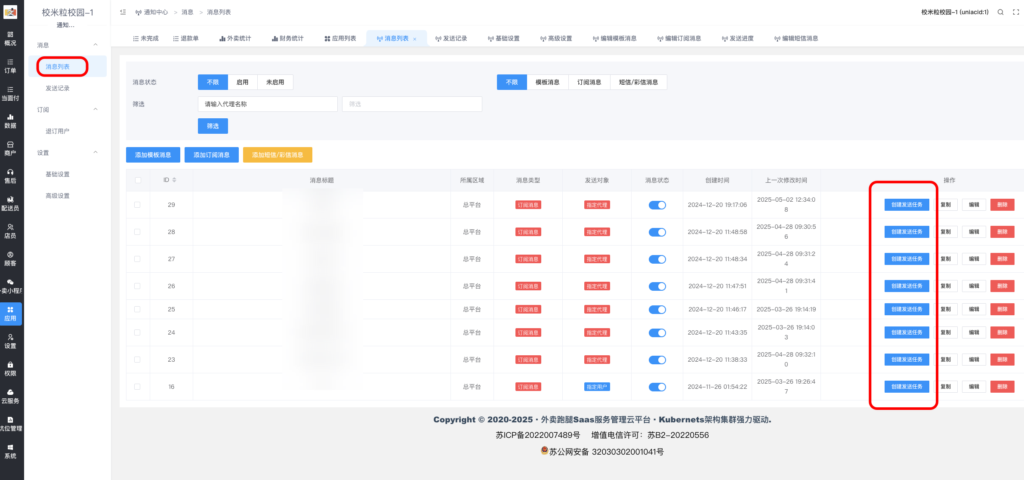Screen dimensions: 1024x480
Task: Filter message type by 订阅消息
Action: (590, 82)
